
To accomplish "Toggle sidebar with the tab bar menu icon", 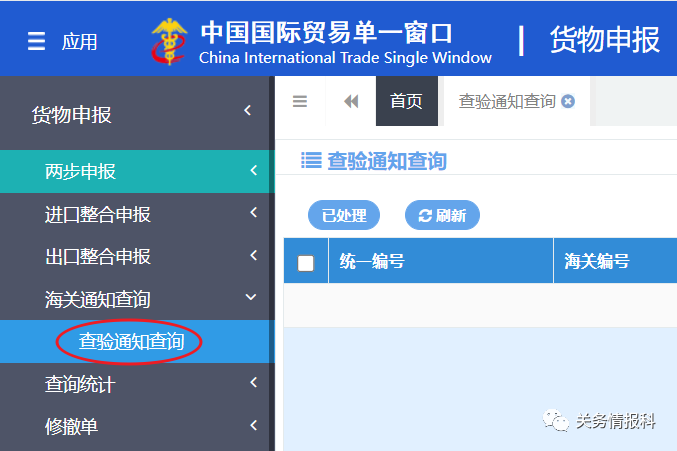I will (300, 101).
